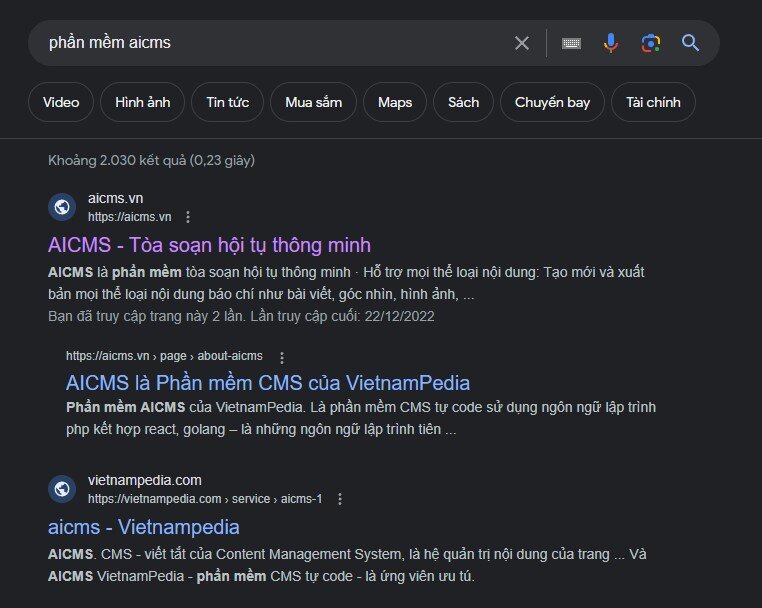Open the 'aicms - Vietnampedia' result
Screen dimensions: 762x608
point(144,527)
